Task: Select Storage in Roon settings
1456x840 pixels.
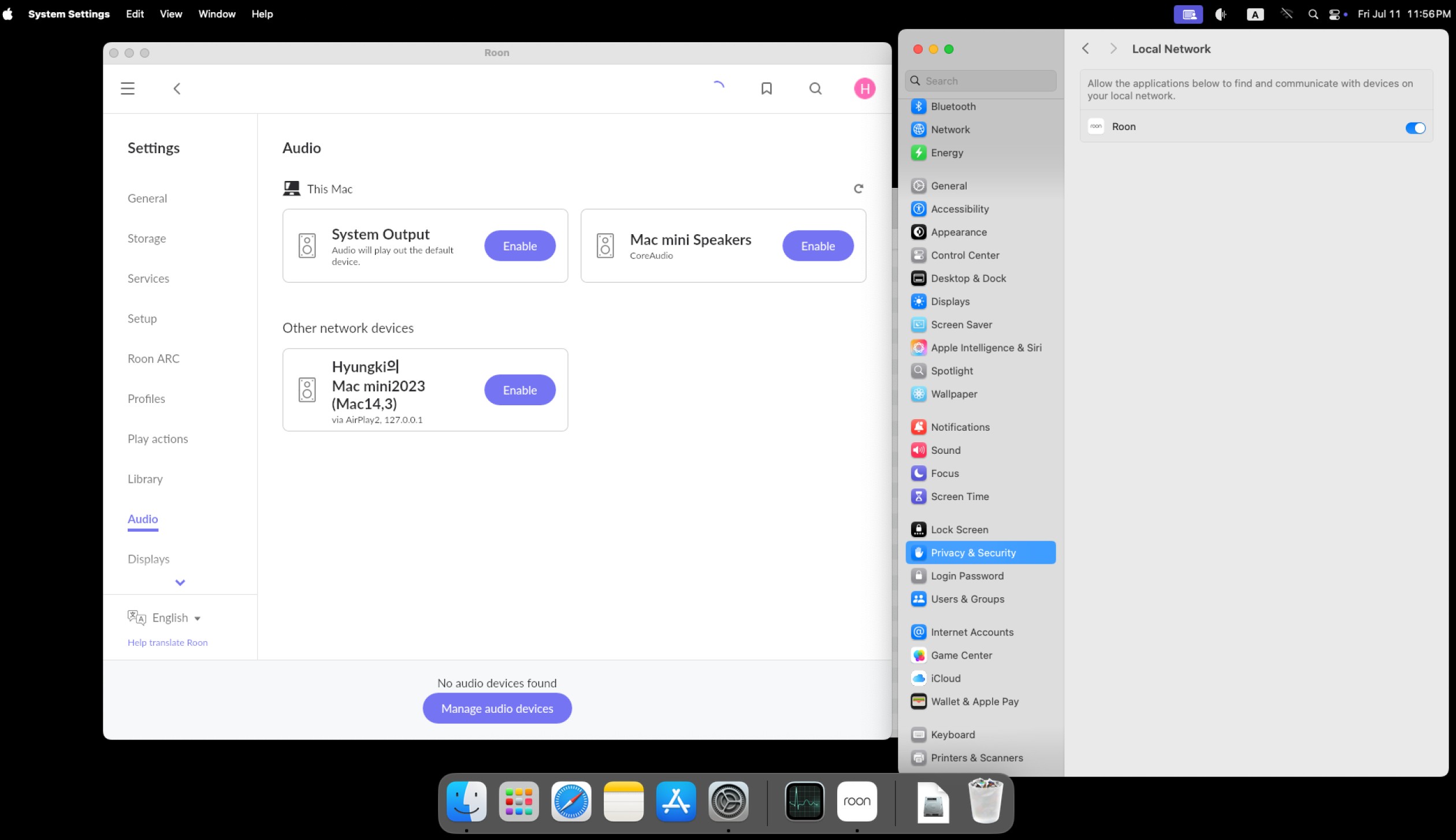Action: tap(147, 239)
